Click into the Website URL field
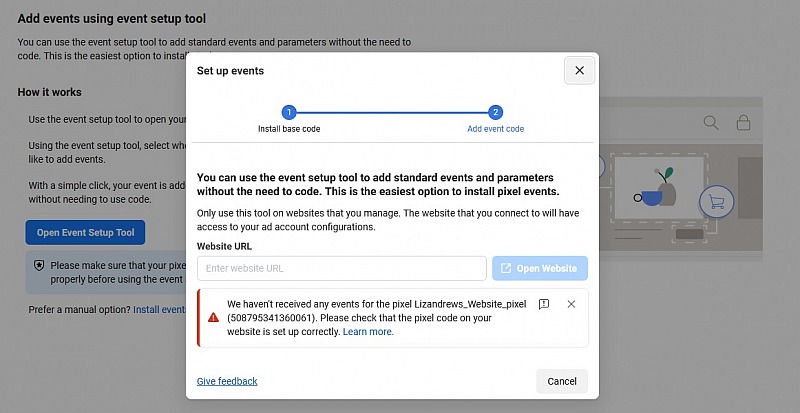The width and height of the screenshot is (800, 413). [341, 269]
